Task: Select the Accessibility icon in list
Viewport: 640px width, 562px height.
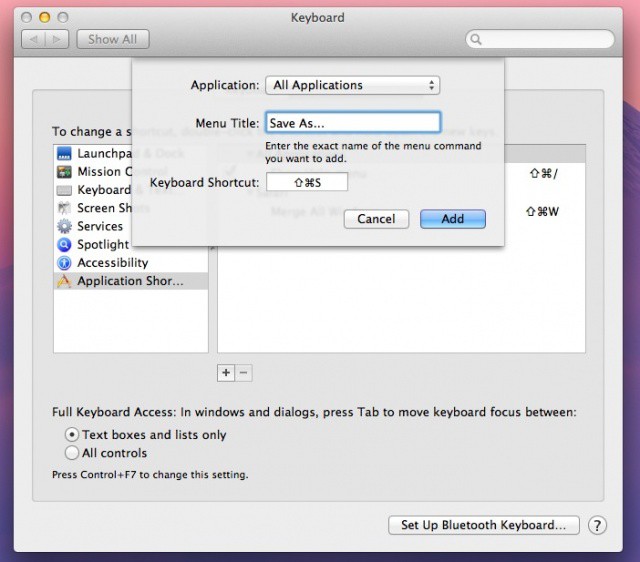Action: tap(64, 263)
